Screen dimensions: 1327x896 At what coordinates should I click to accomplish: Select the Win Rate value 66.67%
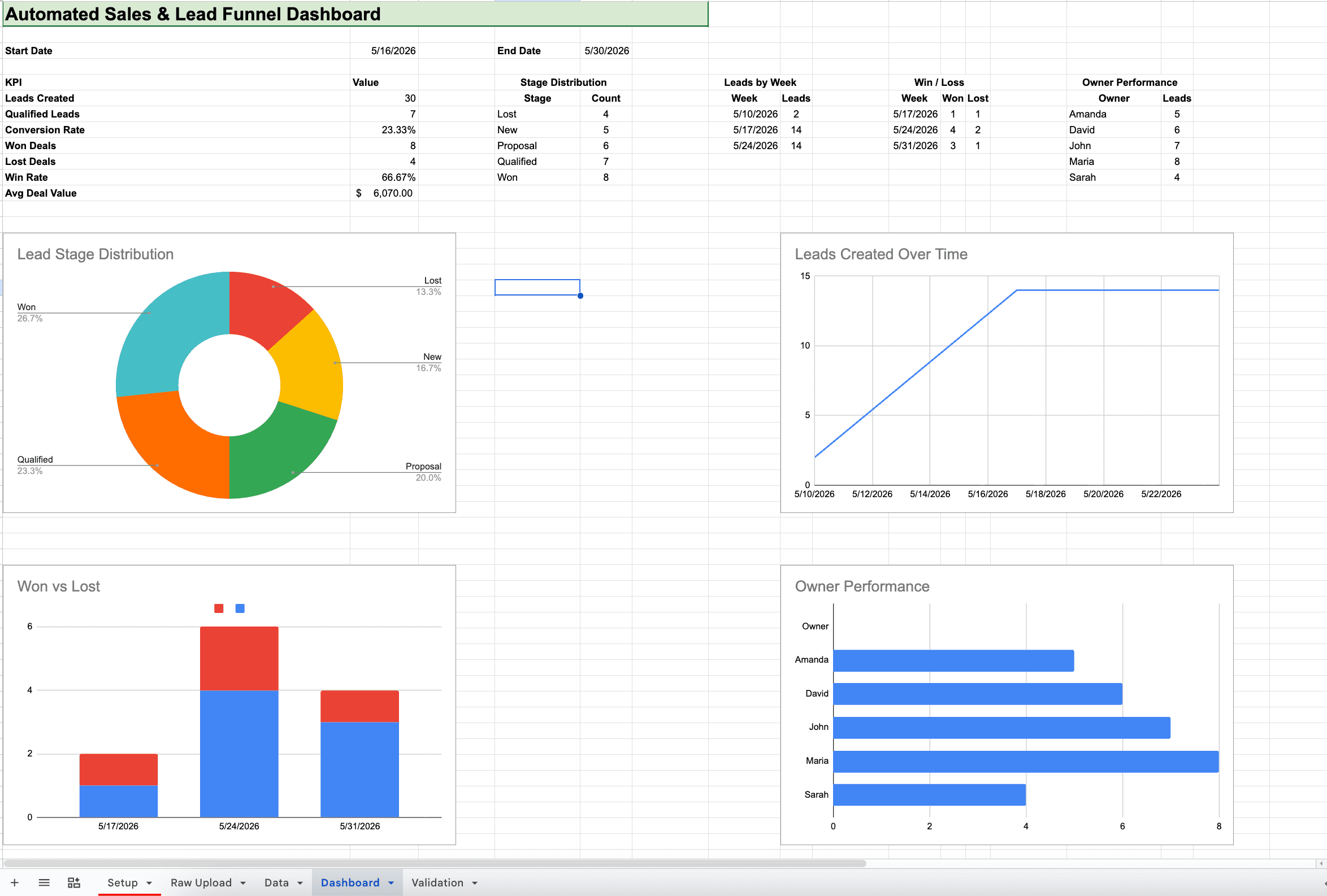(384, 177)
